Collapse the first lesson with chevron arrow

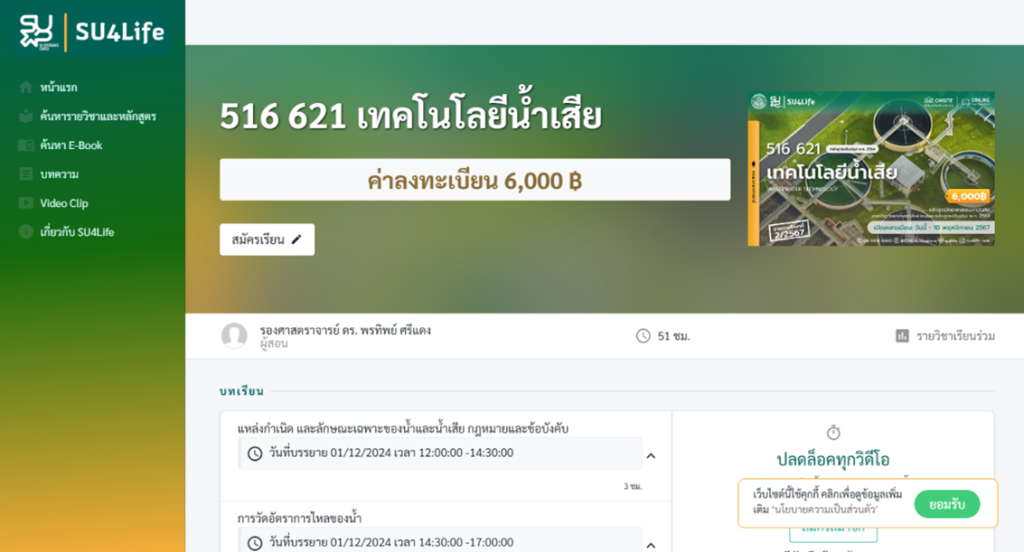point(650,456)
